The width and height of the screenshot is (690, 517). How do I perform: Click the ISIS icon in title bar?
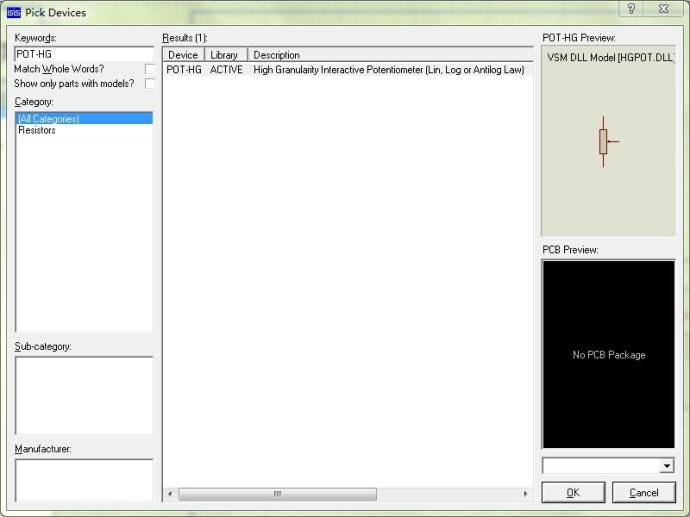tap(14, 12)
